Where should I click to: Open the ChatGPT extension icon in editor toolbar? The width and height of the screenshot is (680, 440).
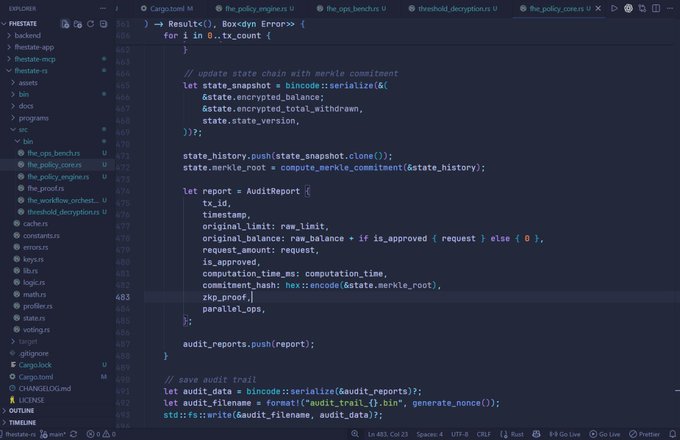[628, 8]
